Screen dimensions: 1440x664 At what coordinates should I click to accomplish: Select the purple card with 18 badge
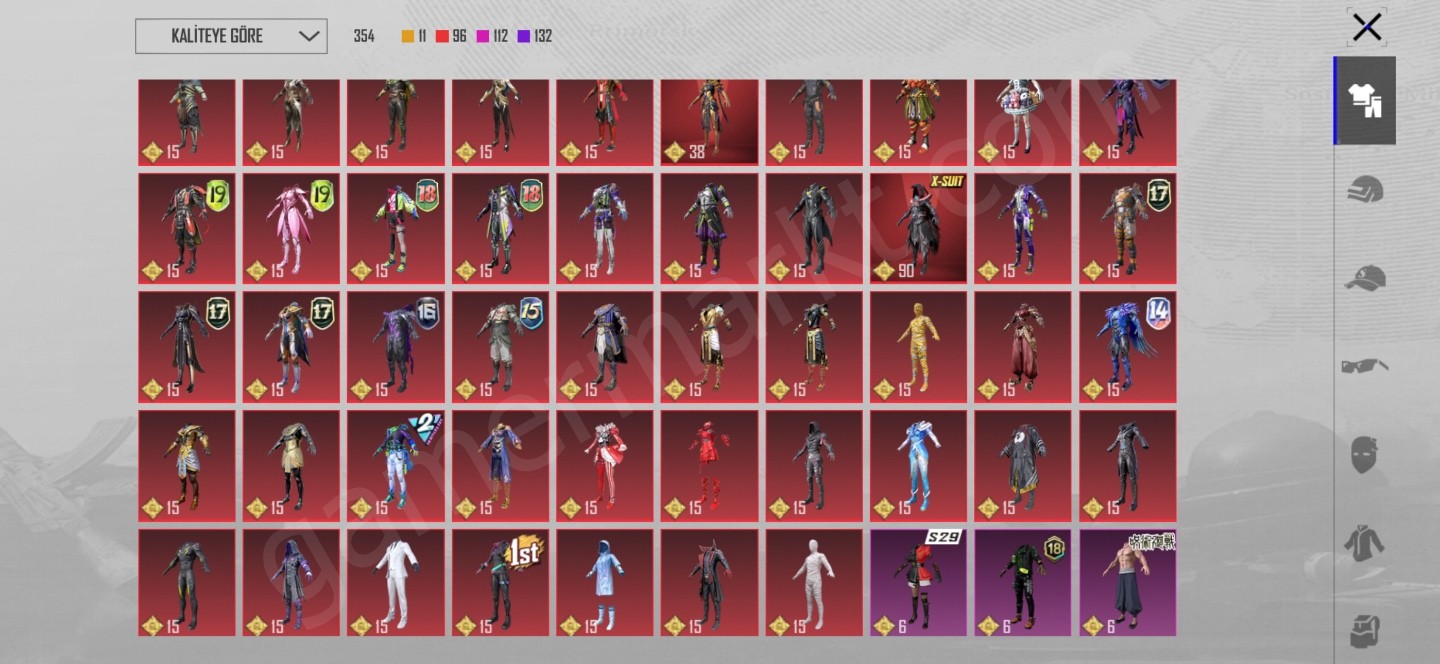(x=1023, y=583)
